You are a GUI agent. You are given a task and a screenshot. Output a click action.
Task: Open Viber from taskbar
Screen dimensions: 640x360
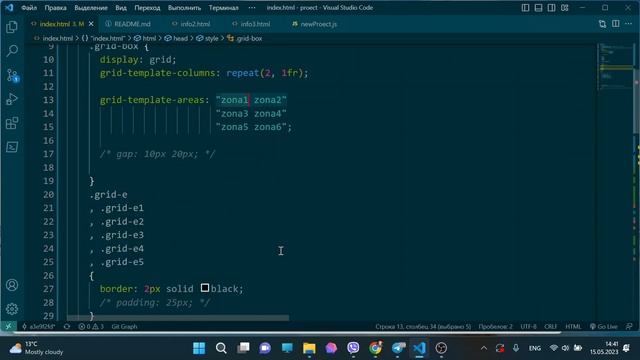click(x=353, y=348)
